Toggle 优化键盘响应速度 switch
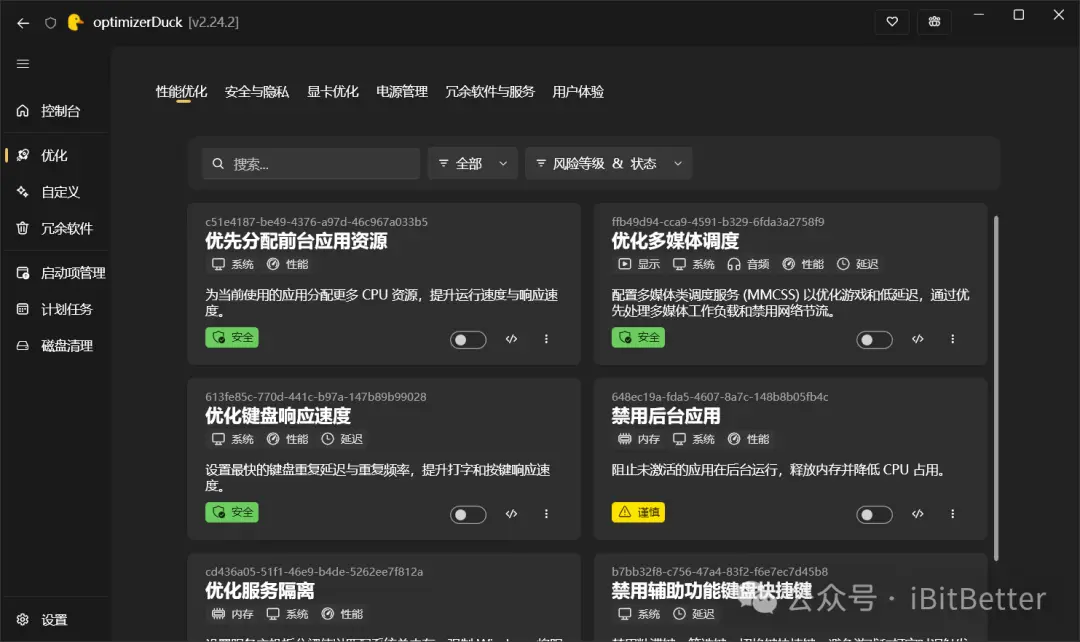Viewport: 1080px width, 642px height. tap(468, 515)
